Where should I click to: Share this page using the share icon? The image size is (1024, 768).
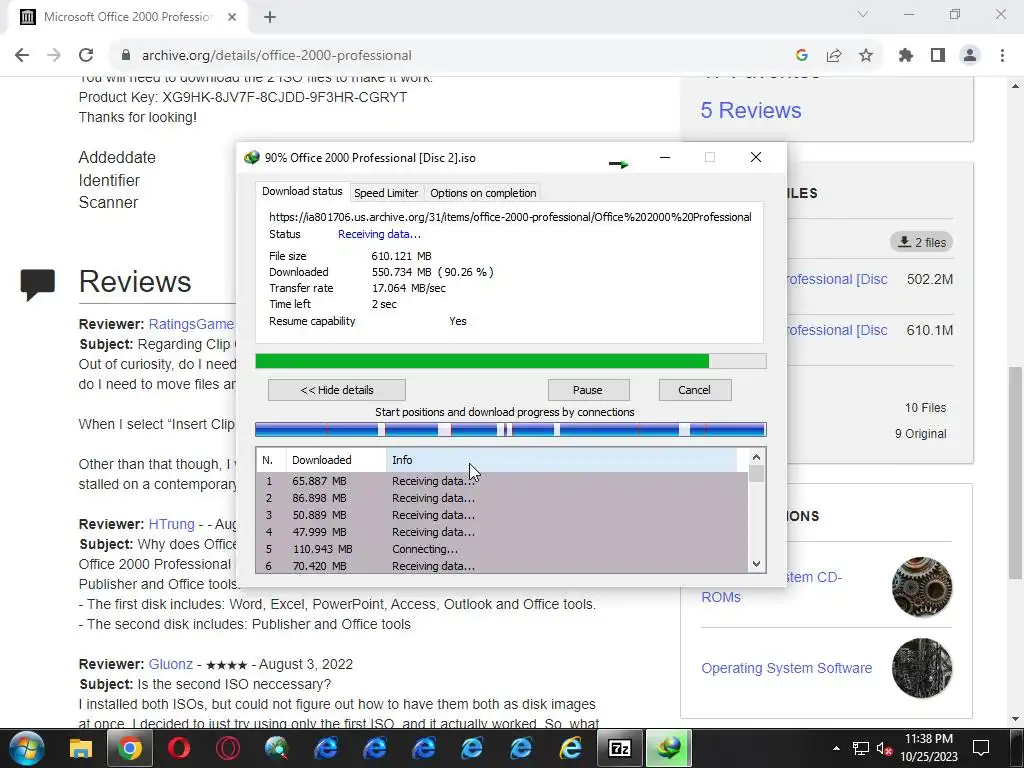tap(834, 56)
